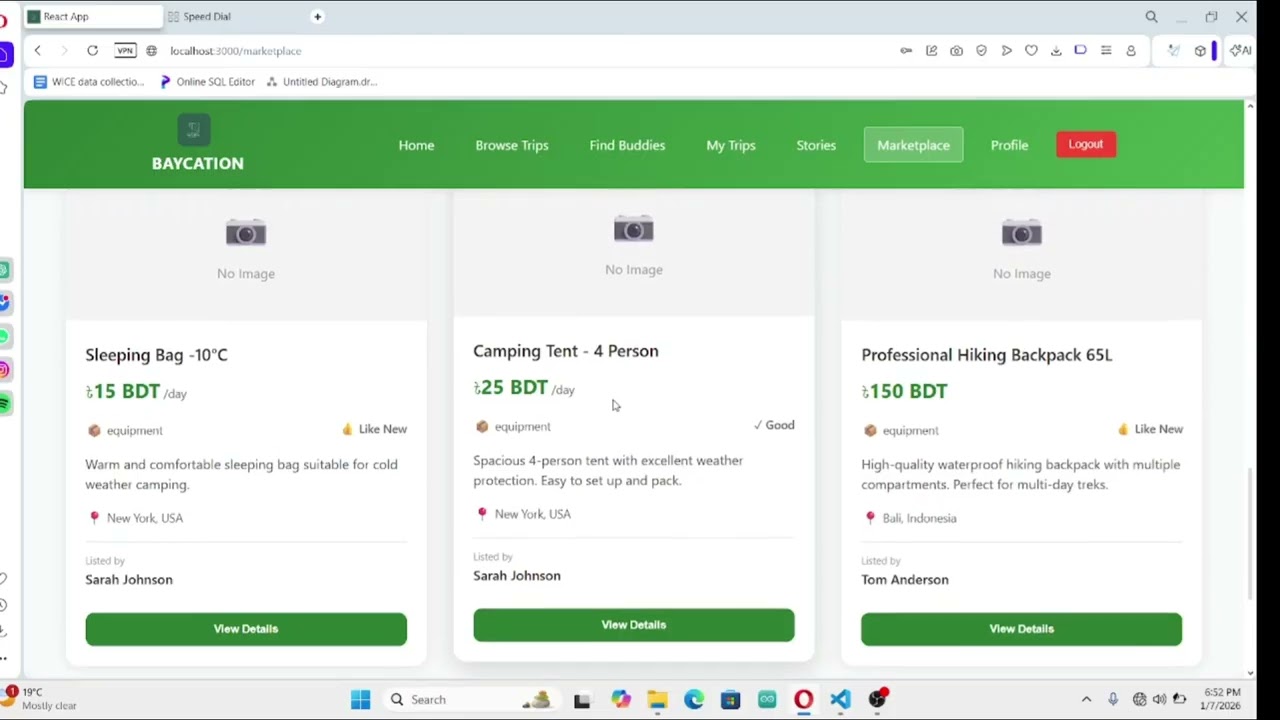Open the Online SQL Editor bookmark
Screen dimensions: 1280x720
click(207, 82)
